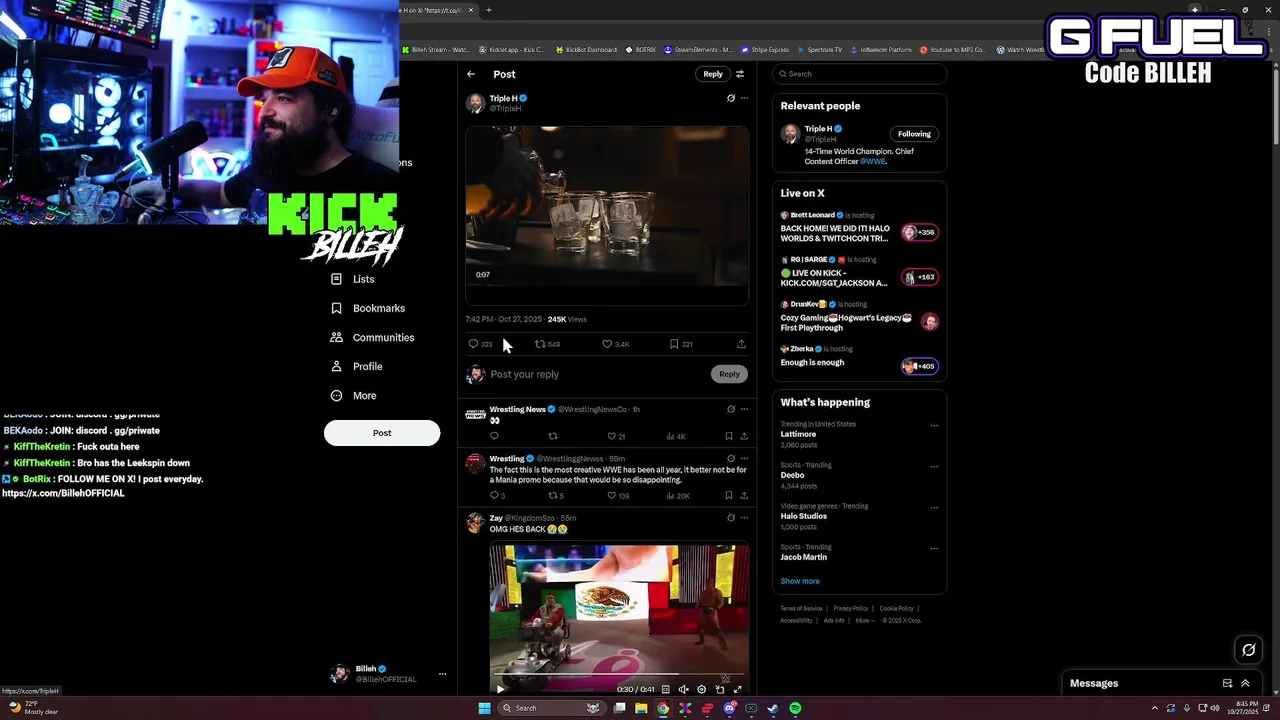Bookmark the WrestlingNews 59m reply
This screenshot has height=720, width=1280.
(728, 495)
